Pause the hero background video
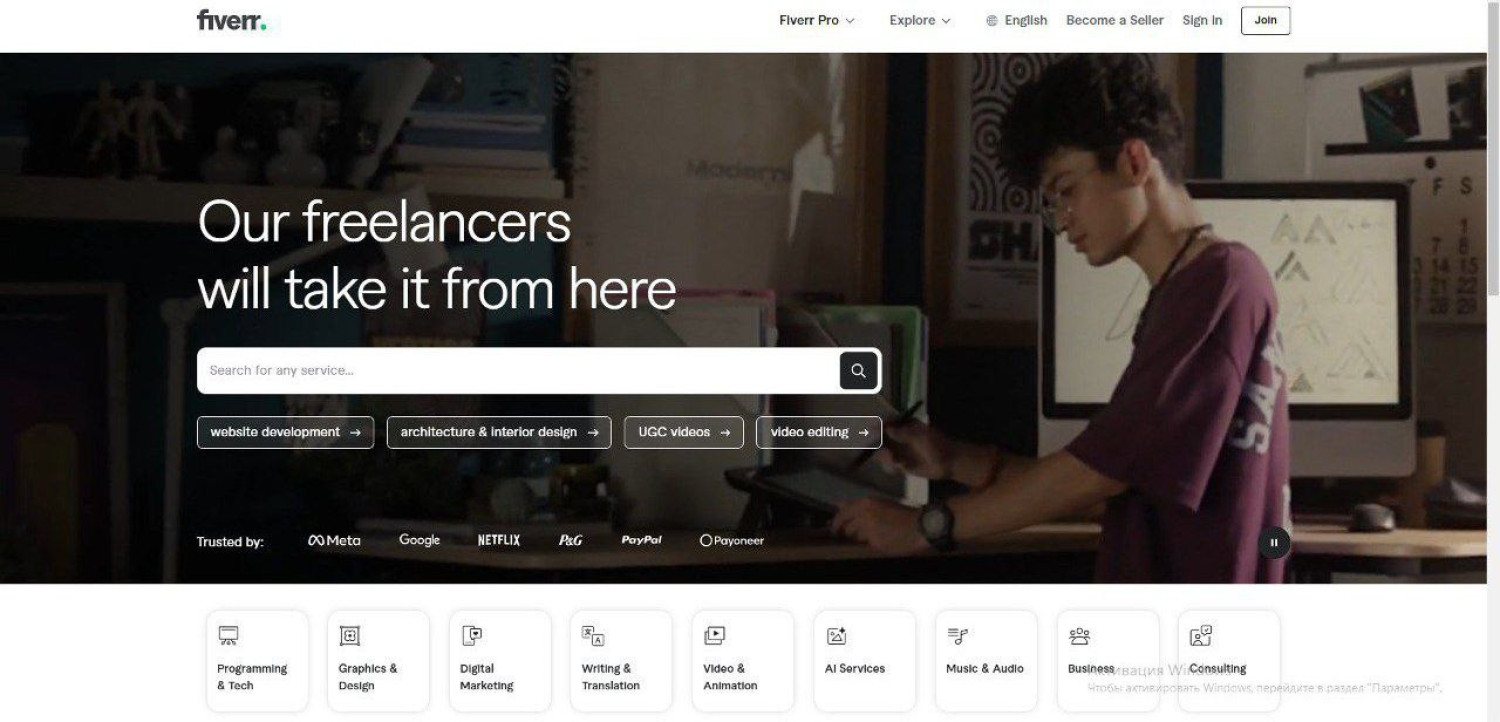The height and width of the screenshot is (722, 1500). point(1274,543)
